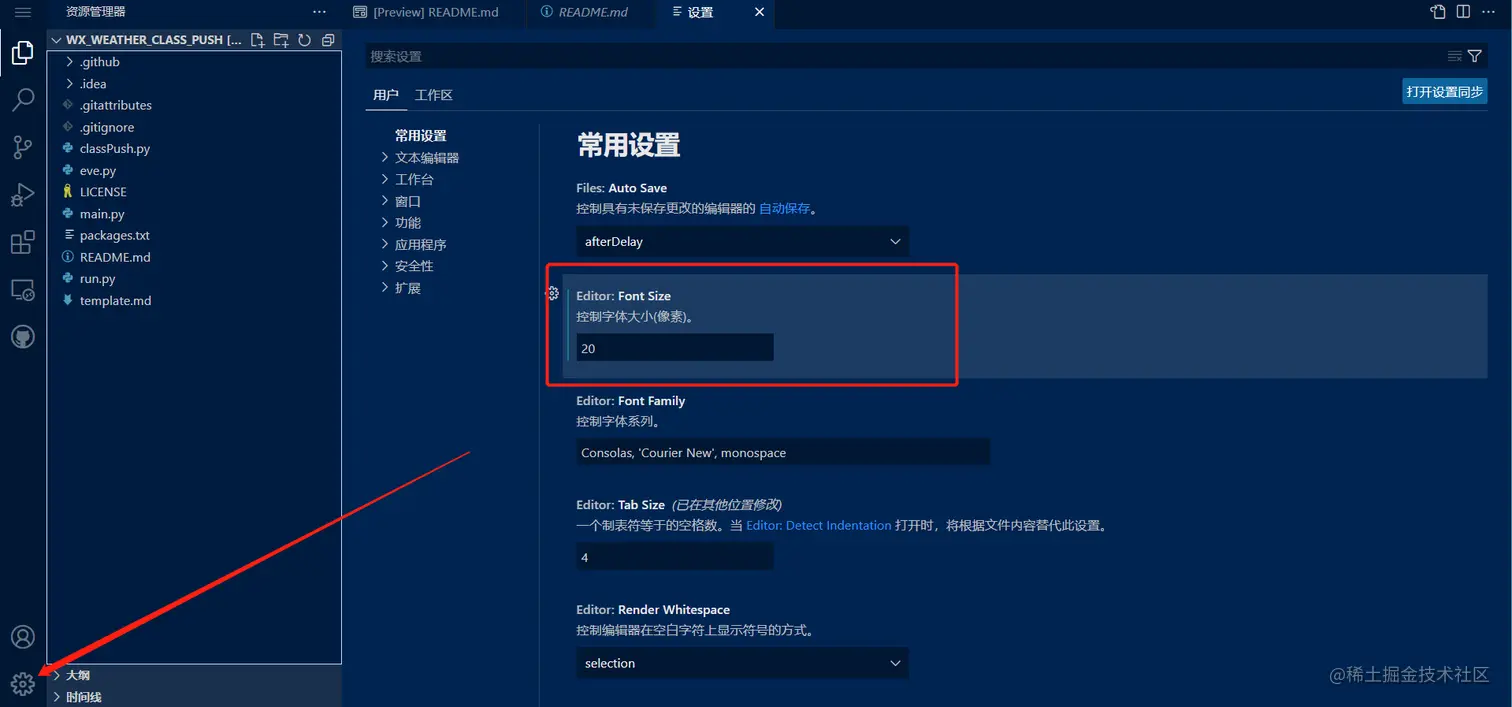
Task: Open the GitHub view in activity bar
Action: tap(22, 337)
